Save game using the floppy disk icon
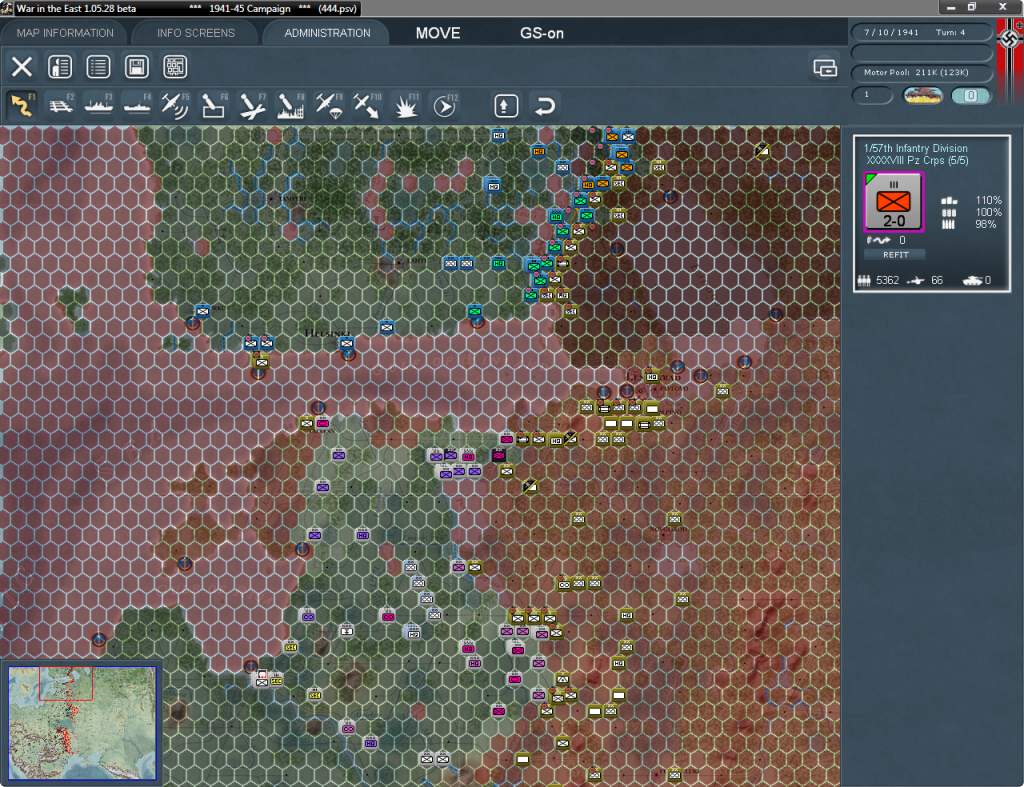 click(x=136, y=67)
